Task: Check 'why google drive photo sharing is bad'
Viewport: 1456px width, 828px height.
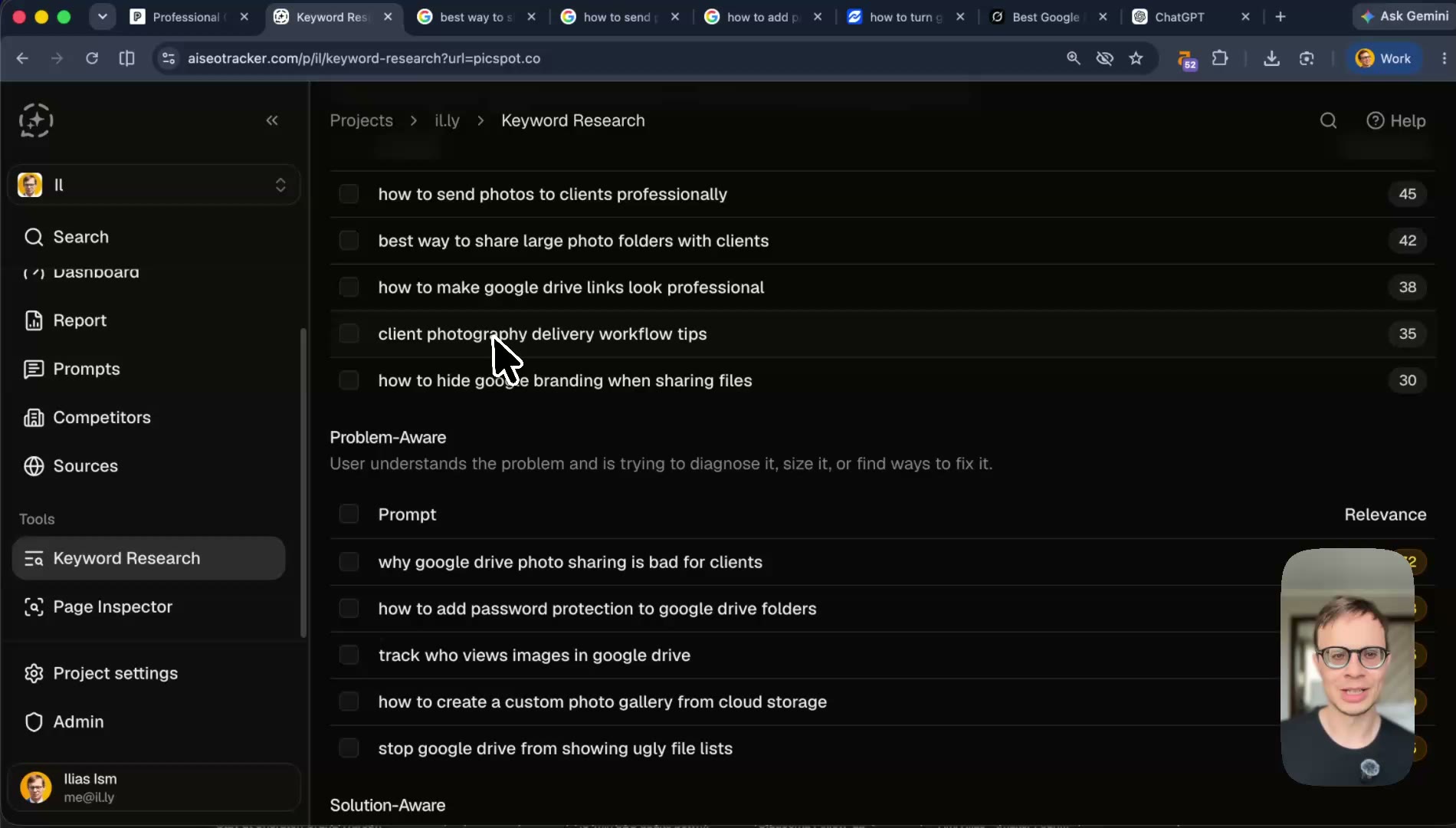Action: (x=349, y=562)
